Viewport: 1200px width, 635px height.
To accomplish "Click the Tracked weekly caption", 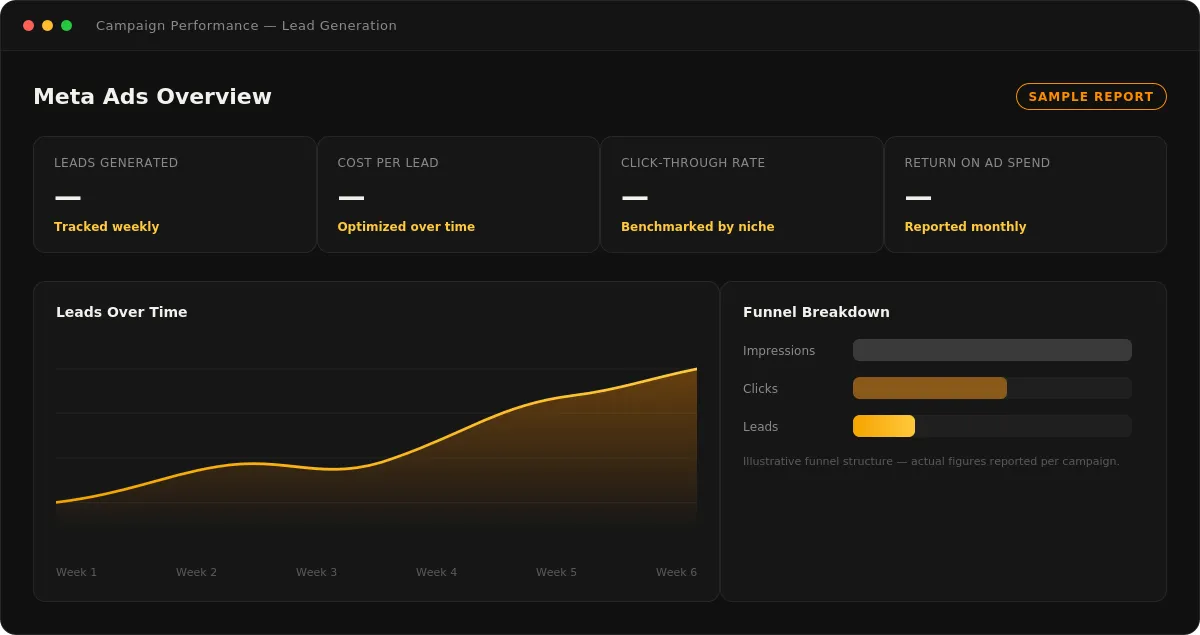I will [106, 227].
